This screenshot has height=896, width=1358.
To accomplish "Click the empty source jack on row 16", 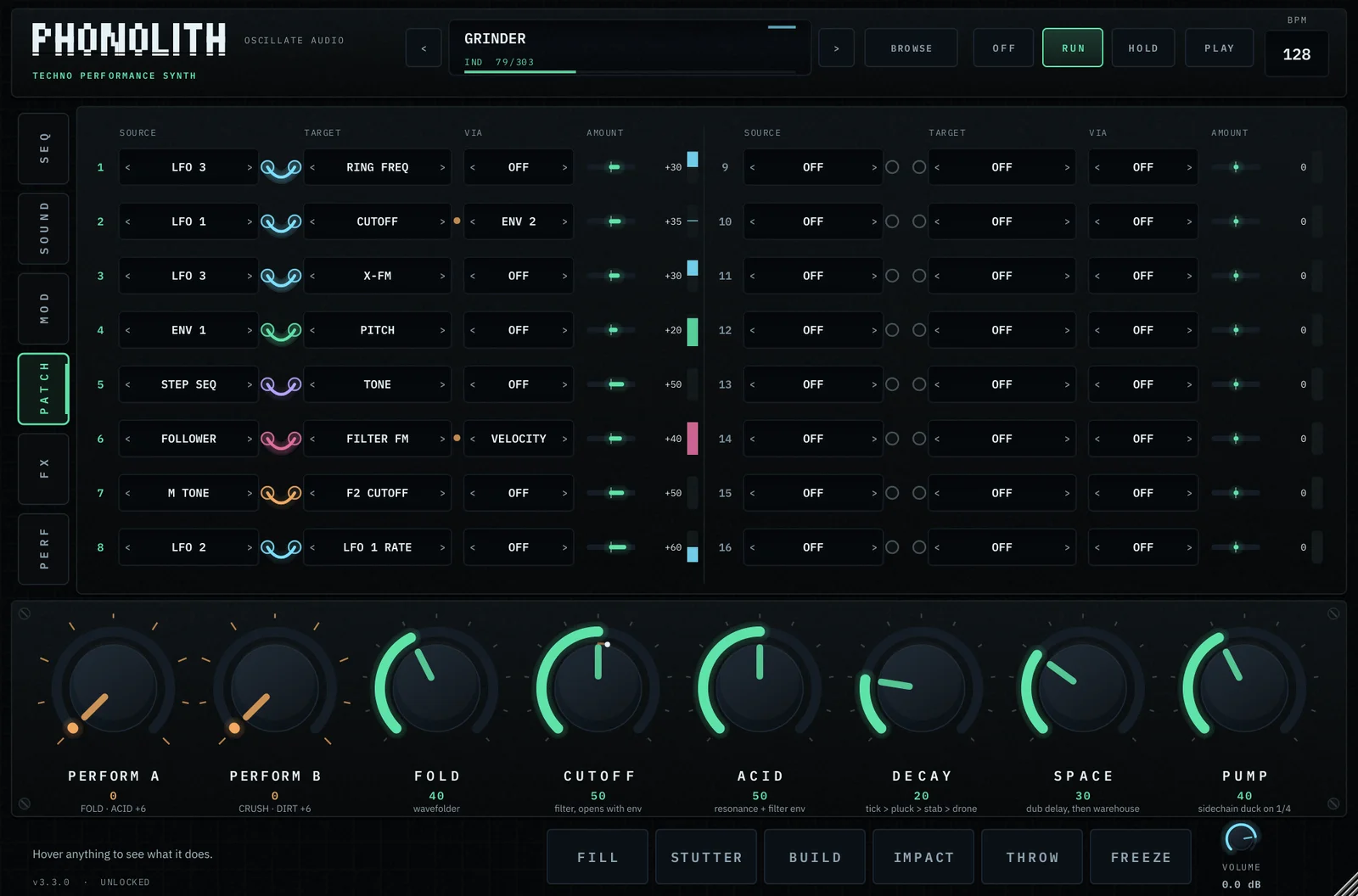I will pyautogui.click(x=892, y=547).
